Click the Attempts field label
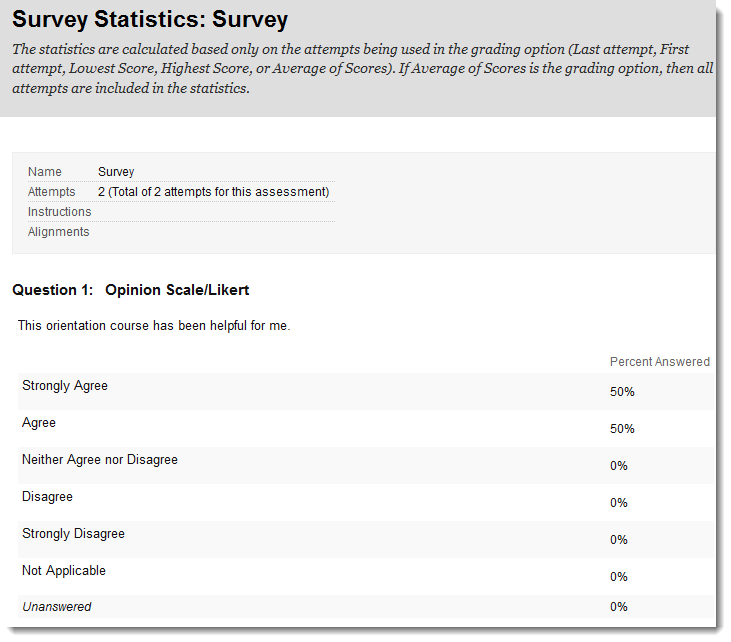This screenshot has width=731, height=642. point(51,192)
